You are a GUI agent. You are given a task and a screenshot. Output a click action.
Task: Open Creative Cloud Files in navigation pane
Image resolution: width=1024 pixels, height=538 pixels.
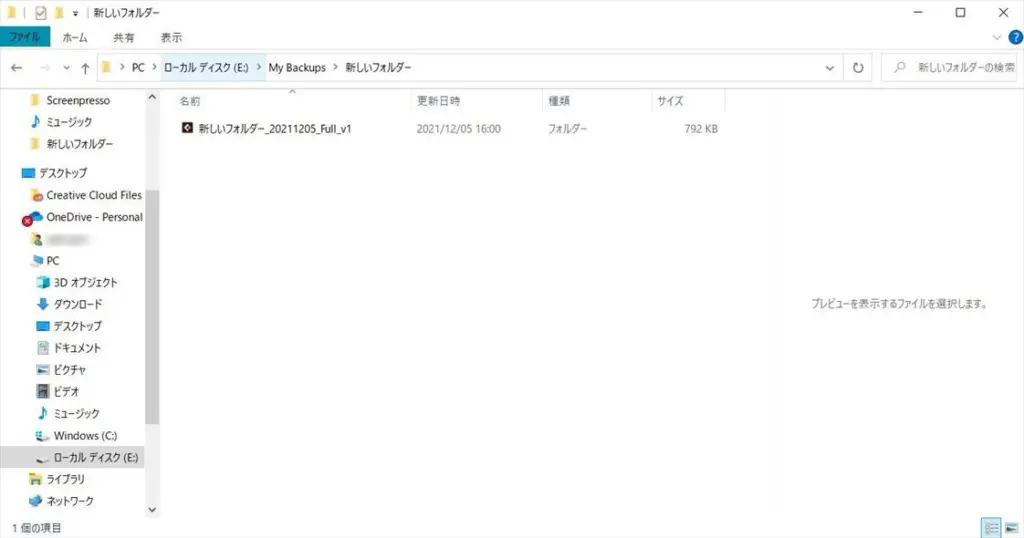94,195
